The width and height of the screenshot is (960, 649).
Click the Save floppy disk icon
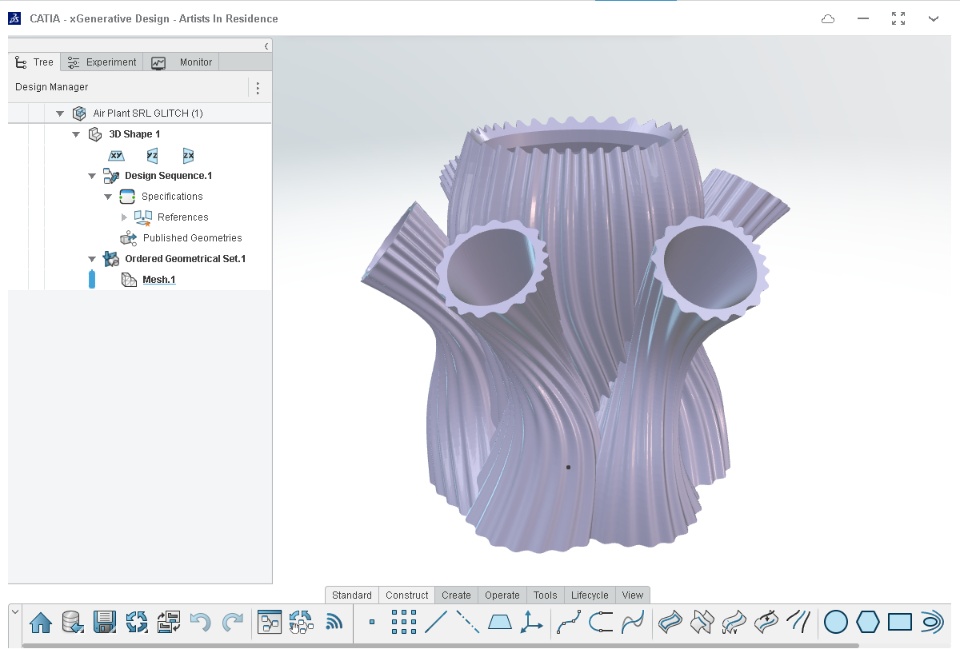click(105, 623)
